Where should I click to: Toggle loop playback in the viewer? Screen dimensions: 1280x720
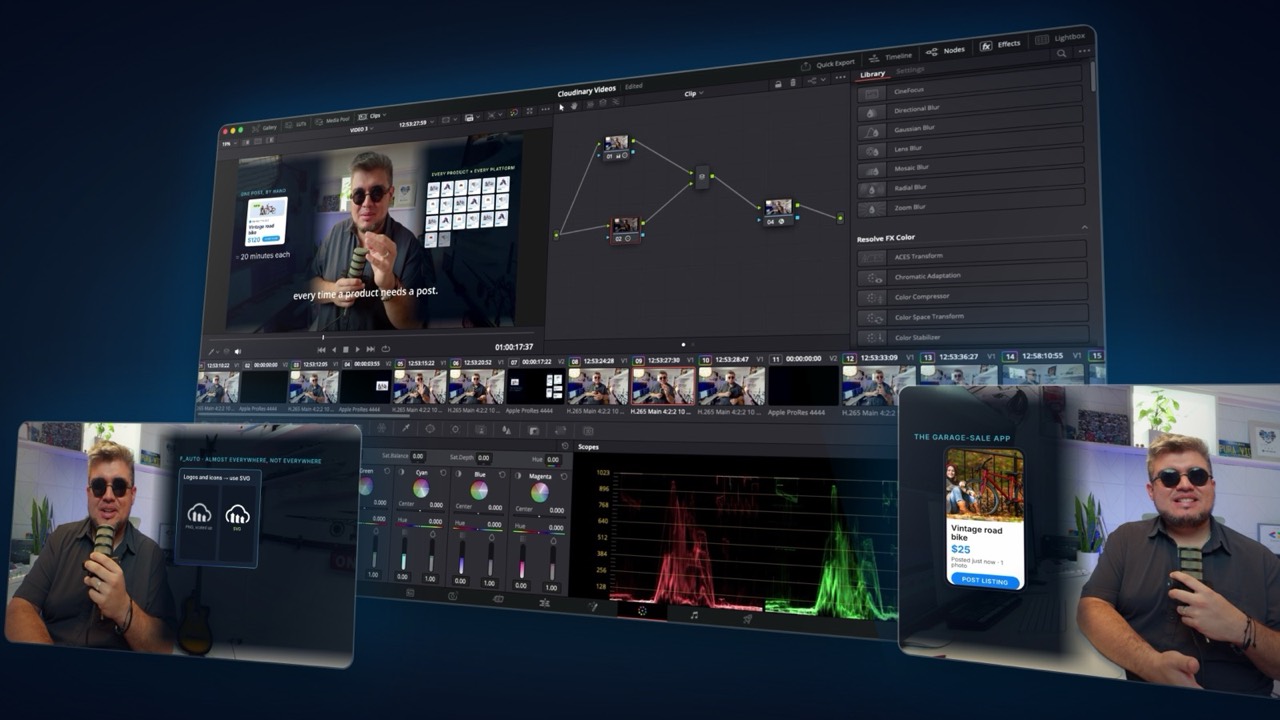coord(386,349)
